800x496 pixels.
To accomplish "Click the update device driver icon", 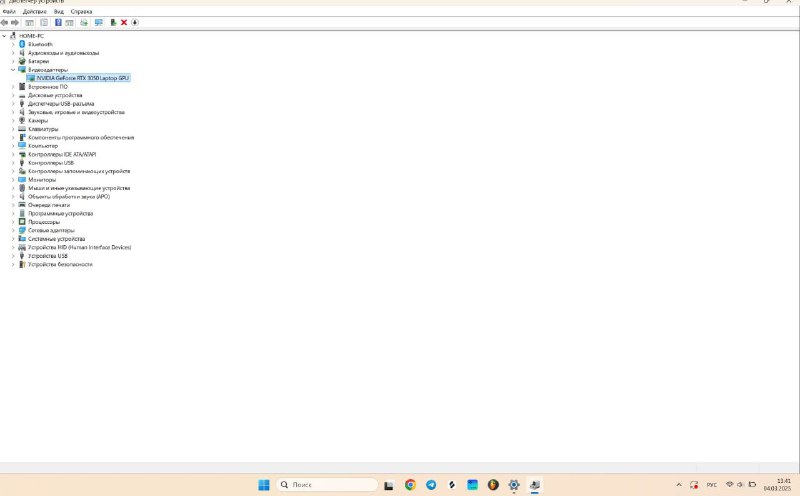I will (113, 22).
